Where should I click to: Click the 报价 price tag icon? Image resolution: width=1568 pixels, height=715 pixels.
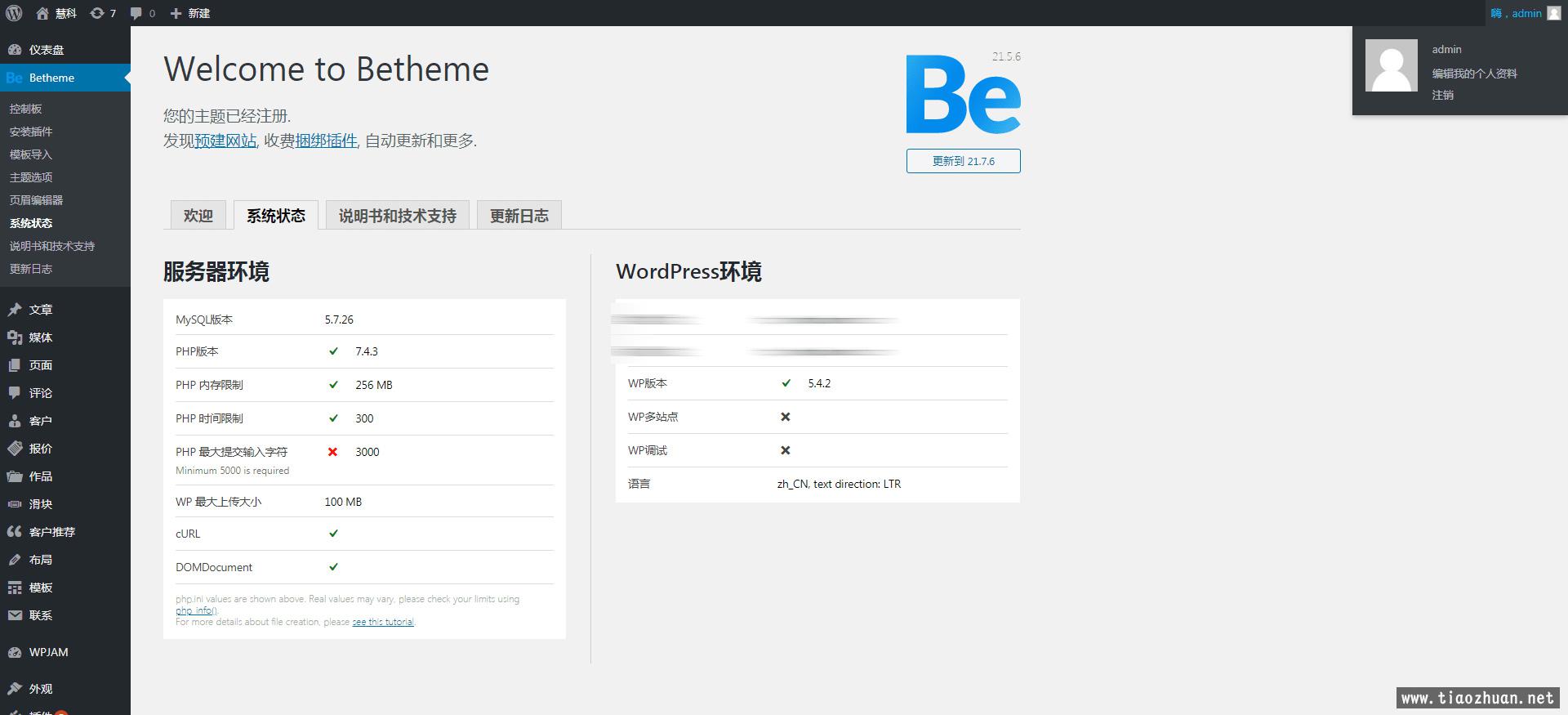pyautogui.click(x=15, y=449)
